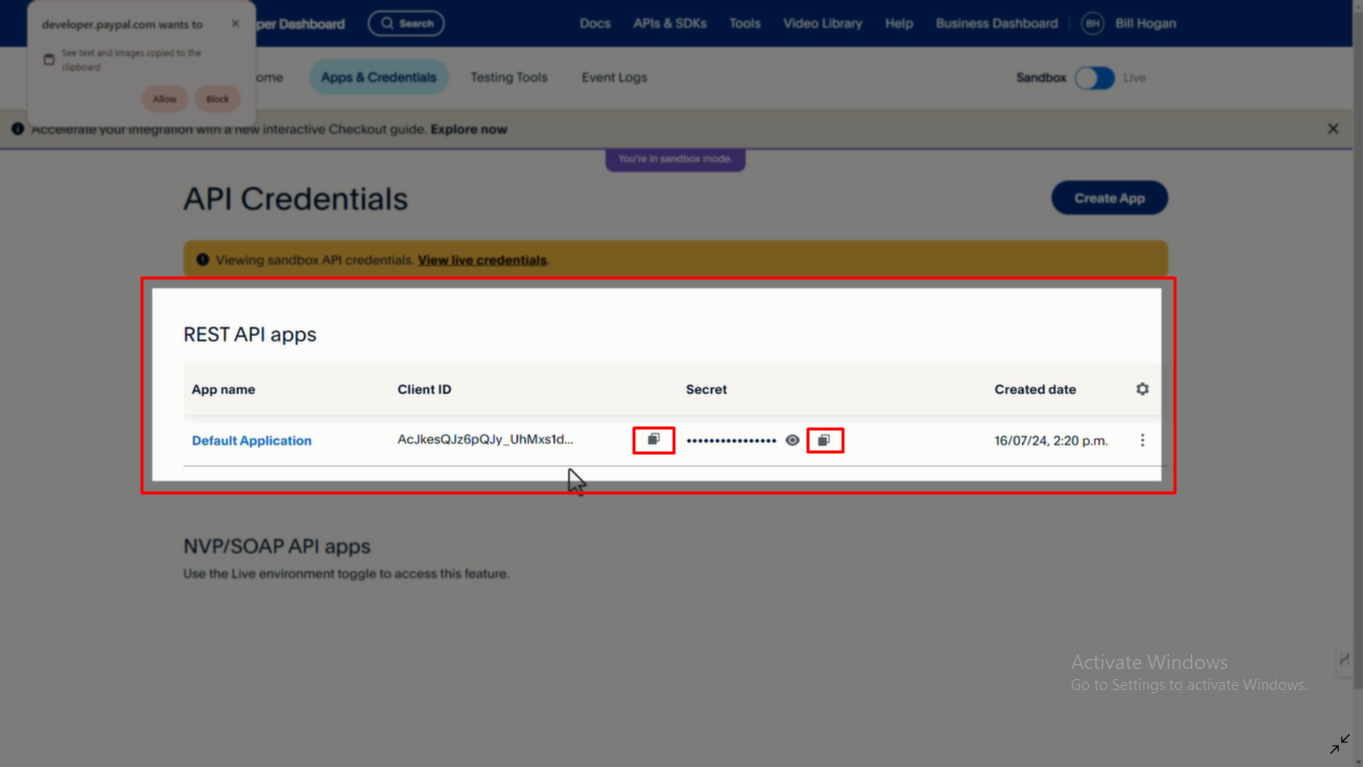Click the App name column header
Image resolution: width=1363 pixels, height=767 pixels.
(x=223, y=389)
